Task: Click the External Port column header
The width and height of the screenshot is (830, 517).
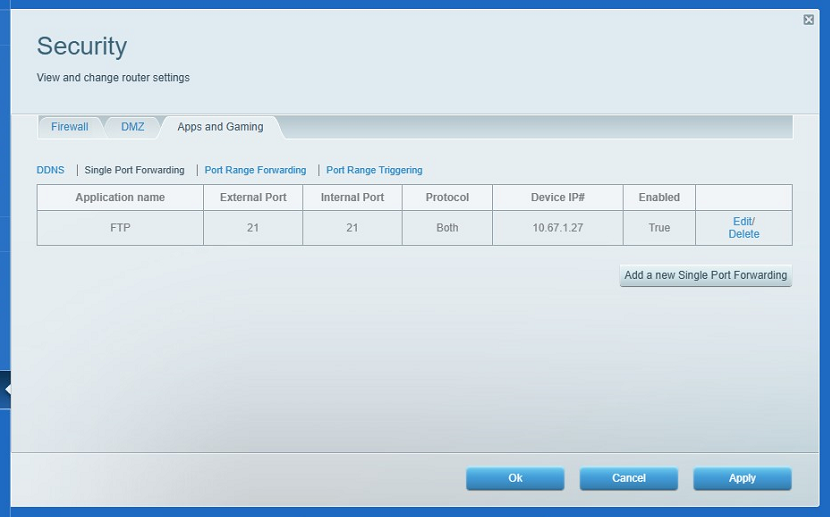Action: 253,197
